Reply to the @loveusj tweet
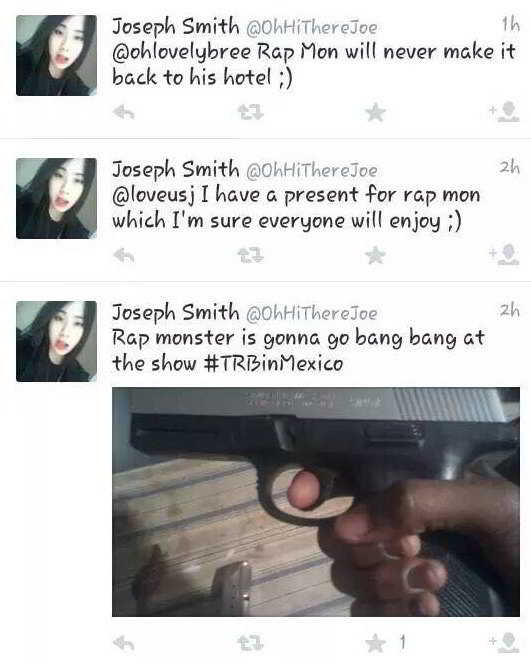531x666 pixels. tap(124, 256)
